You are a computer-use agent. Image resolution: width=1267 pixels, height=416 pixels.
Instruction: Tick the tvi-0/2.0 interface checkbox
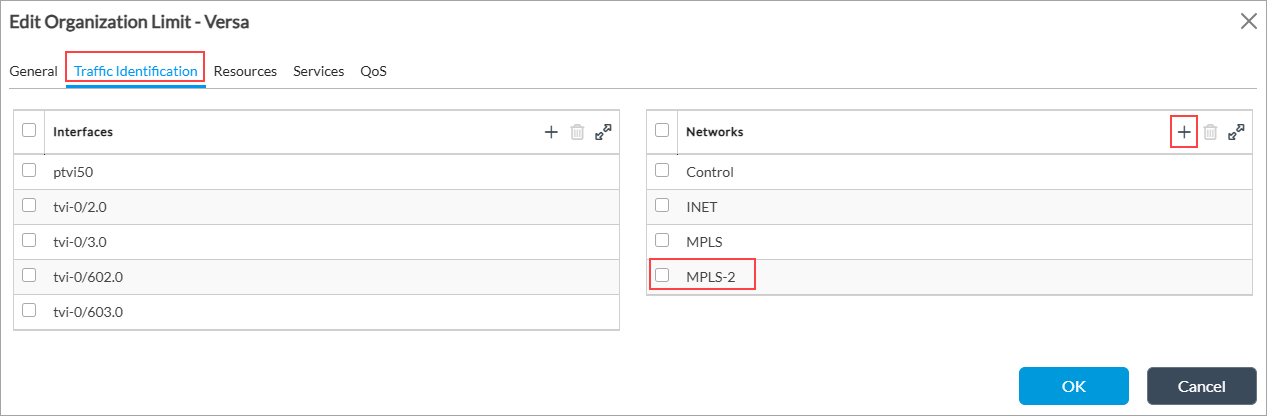pos(29,206)
